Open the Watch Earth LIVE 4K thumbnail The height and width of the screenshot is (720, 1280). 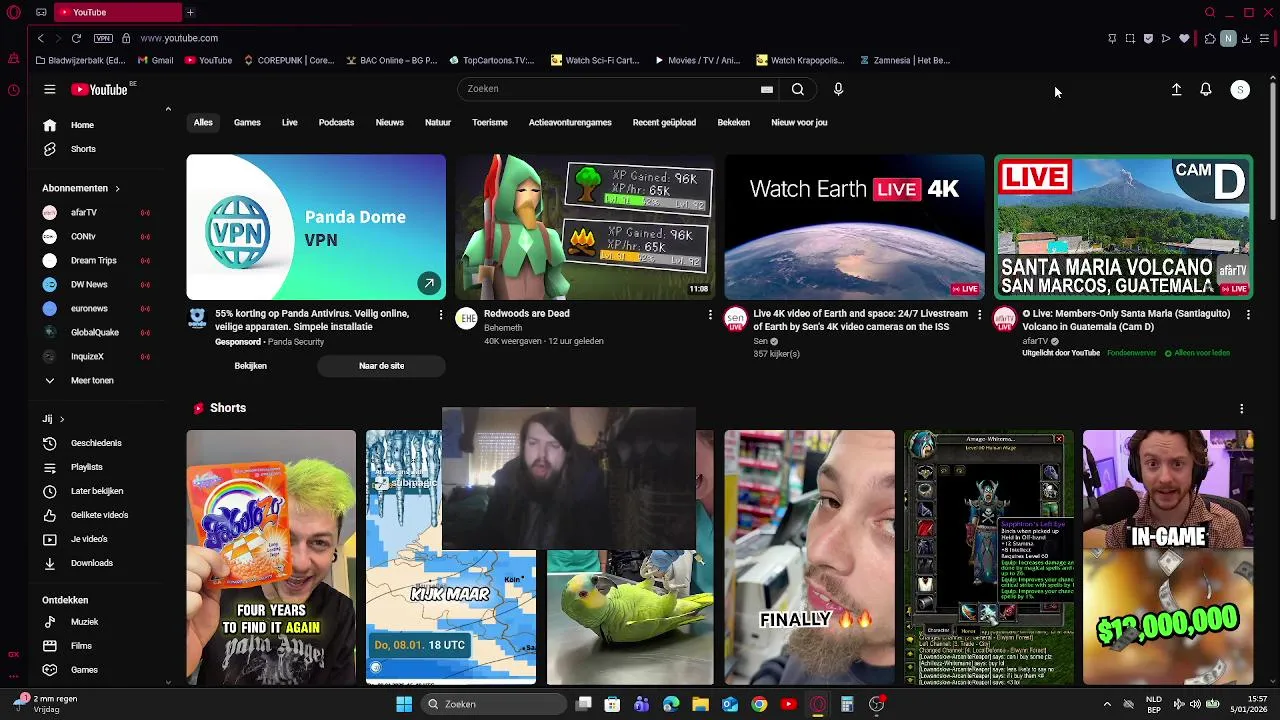click(x=854, y=227)
